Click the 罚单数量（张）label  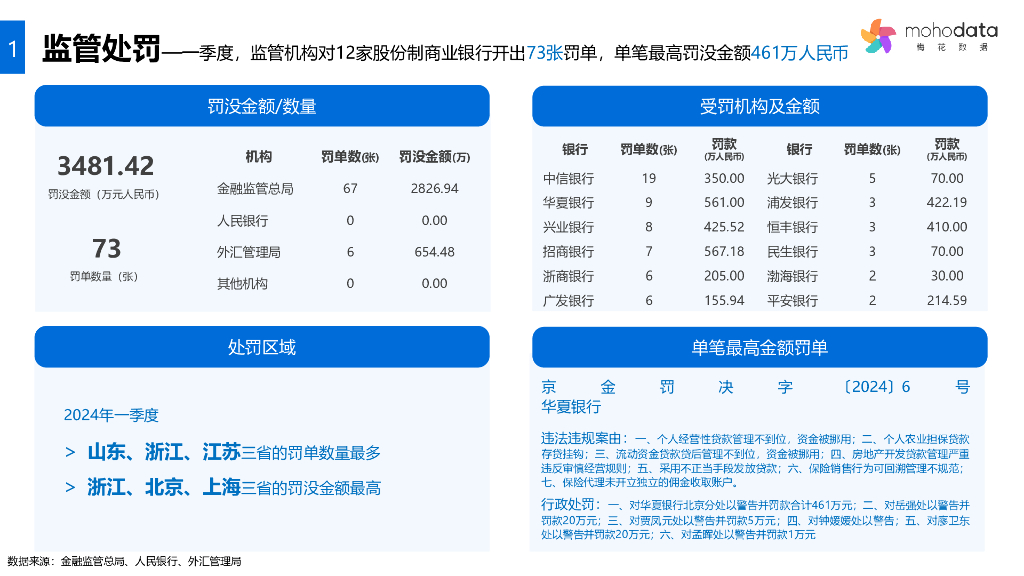[x=104, y=276]
